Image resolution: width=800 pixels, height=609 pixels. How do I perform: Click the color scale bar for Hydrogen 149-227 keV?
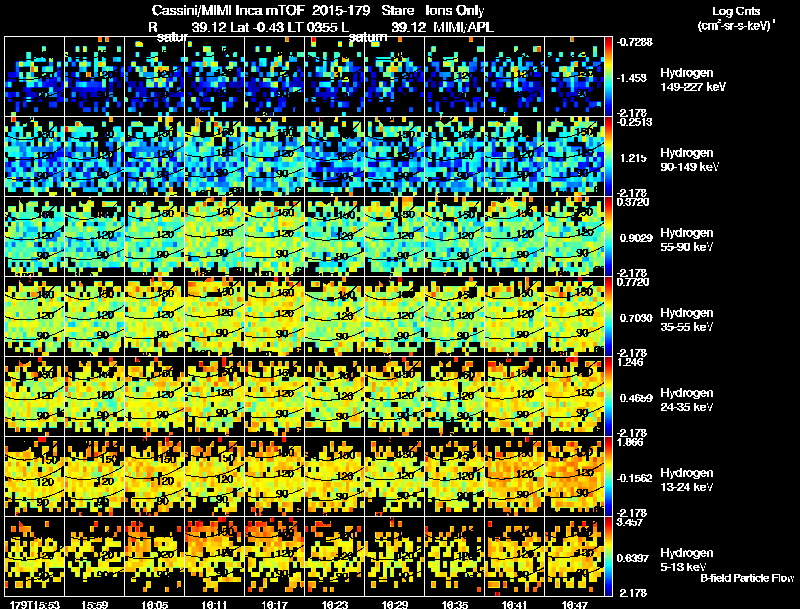point(608,77)
